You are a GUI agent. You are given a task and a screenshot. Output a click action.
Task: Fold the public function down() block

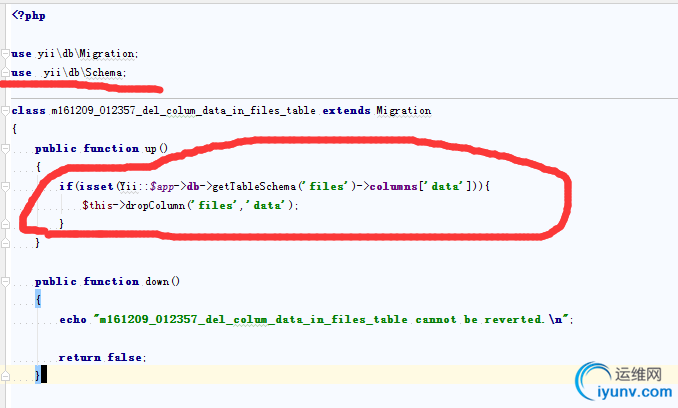coord(5,282)
